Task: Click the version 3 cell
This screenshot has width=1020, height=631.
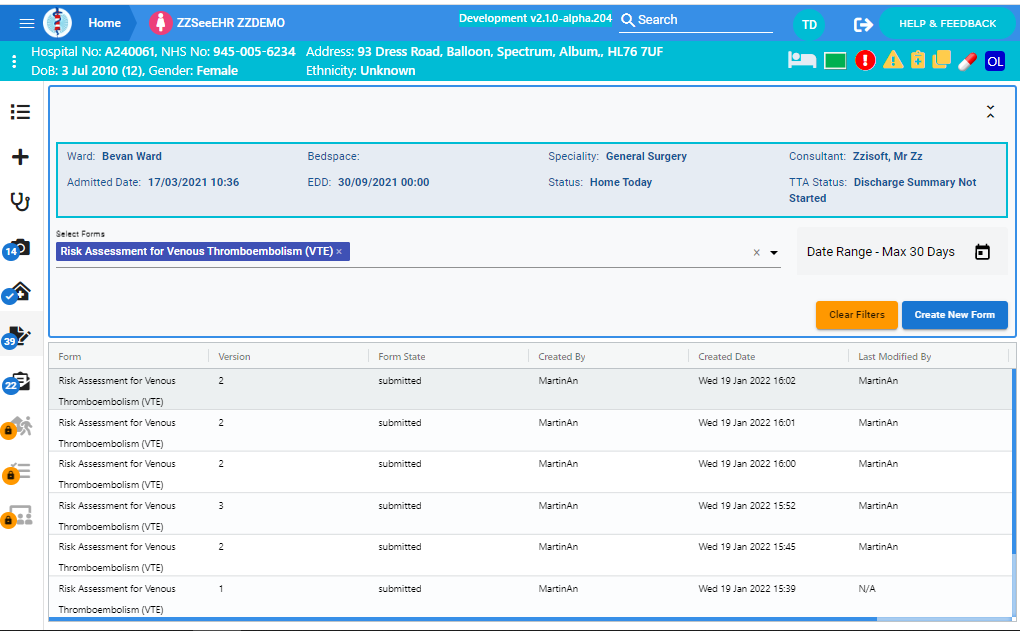Action: coord(221,505)
